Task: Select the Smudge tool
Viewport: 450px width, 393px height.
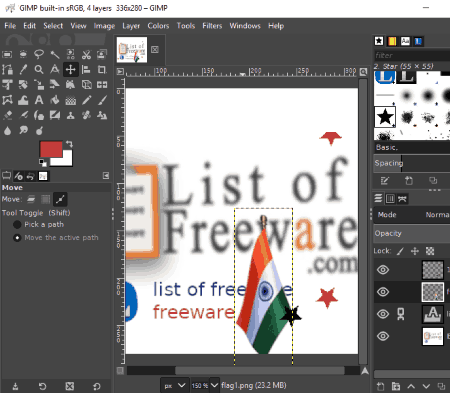Action: pos(23,130)
